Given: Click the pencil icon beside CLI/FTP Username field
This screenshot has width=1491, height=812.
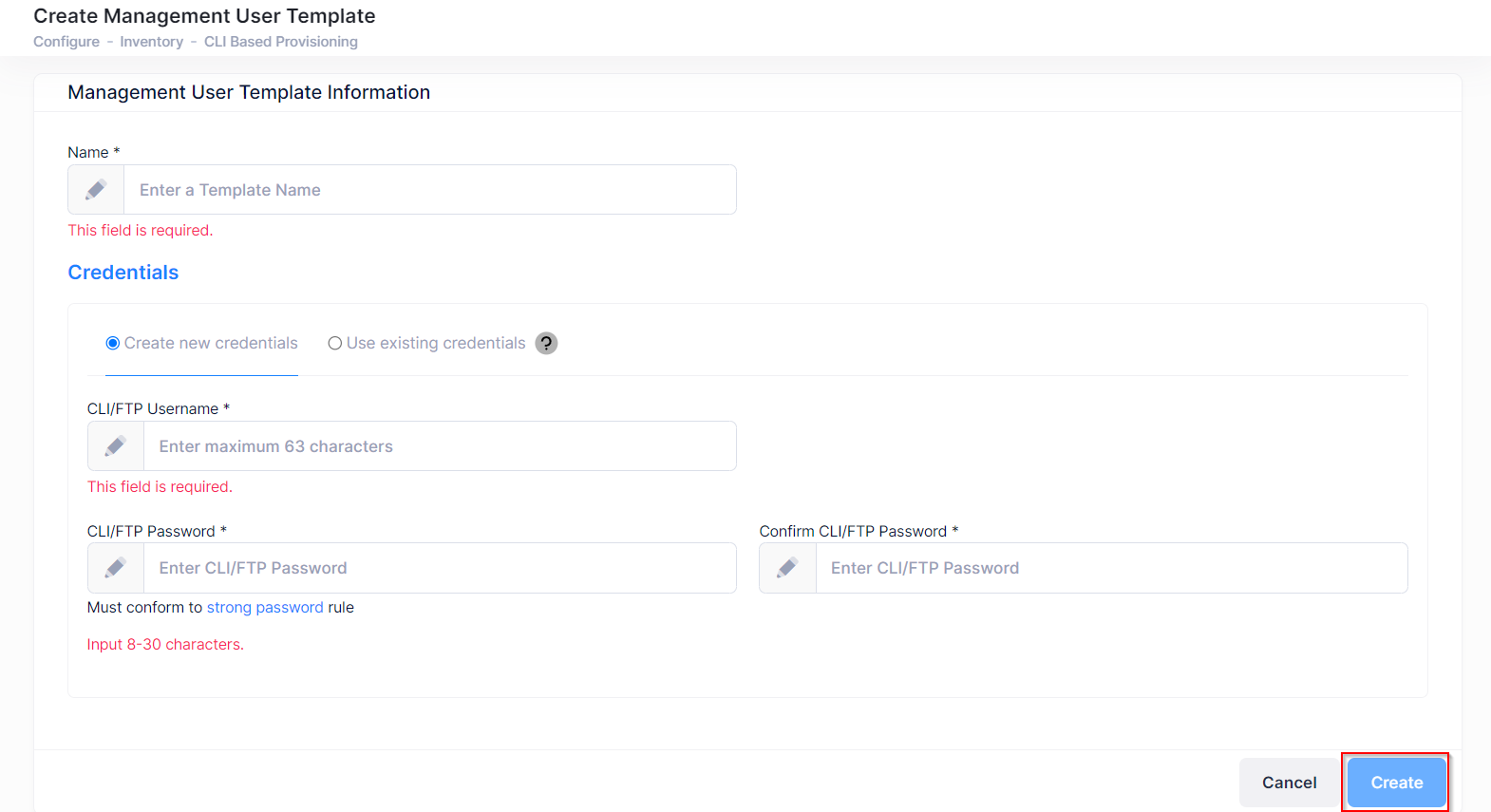Looking at the screenshot, I should 116,446.
